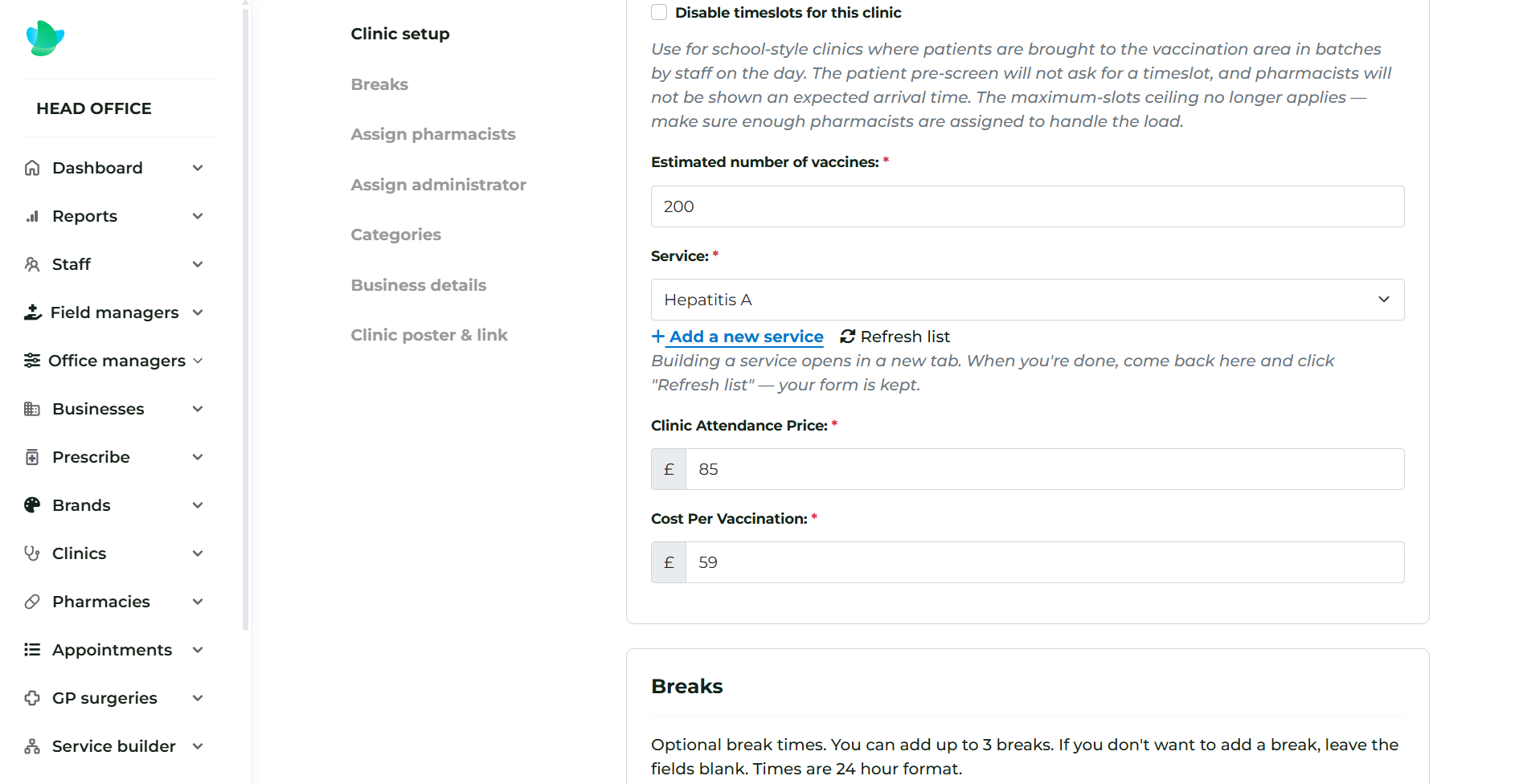
Task: Click the Refresh list circular arrows icon
Action: pos(848,337)
